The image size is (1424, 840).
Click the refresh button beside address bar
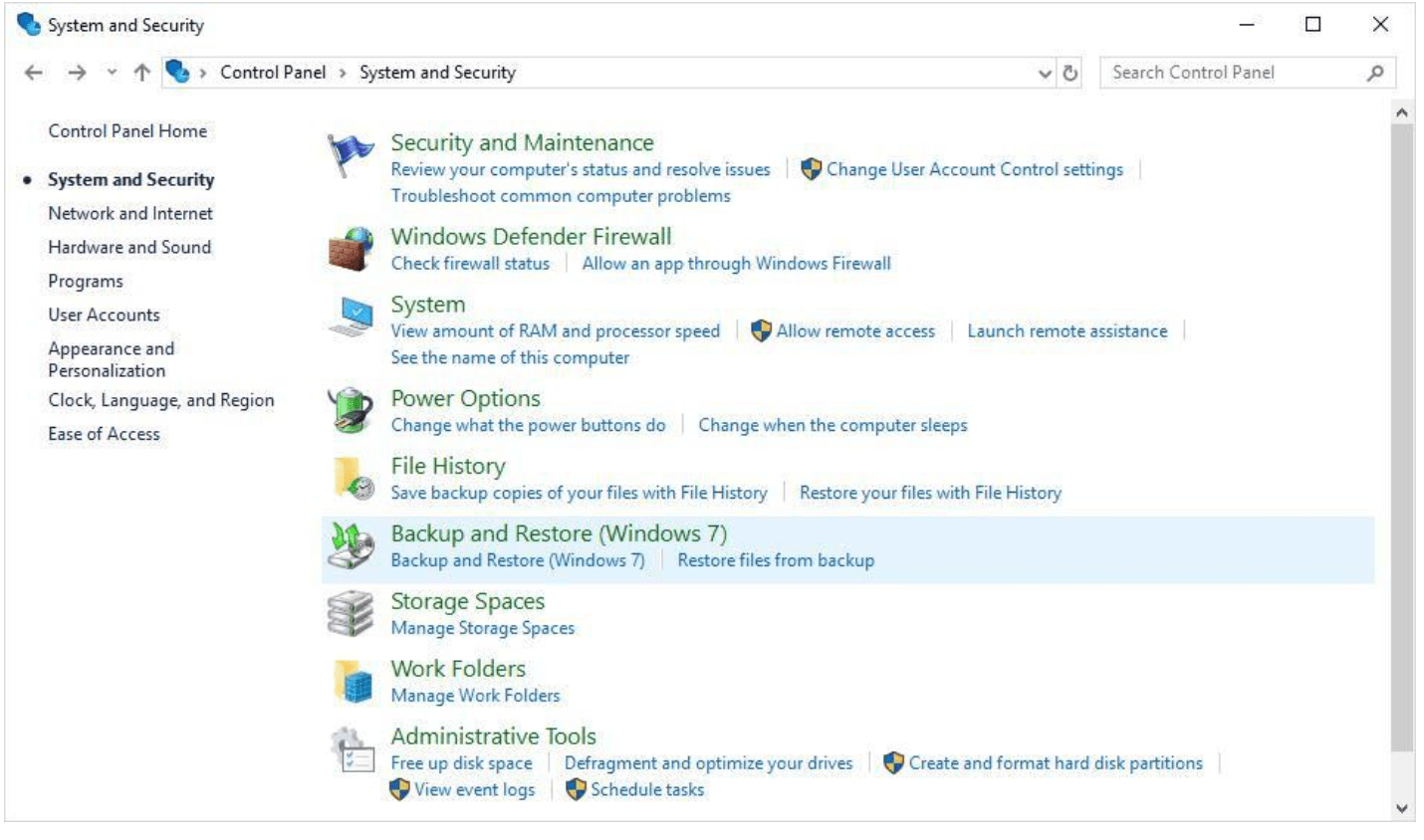point(1070,73)
